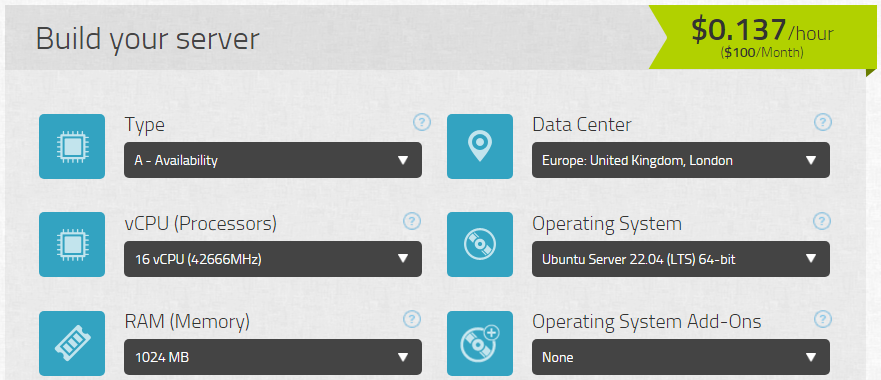
Task: Open help for Operating System
Action: pos(822,221)
